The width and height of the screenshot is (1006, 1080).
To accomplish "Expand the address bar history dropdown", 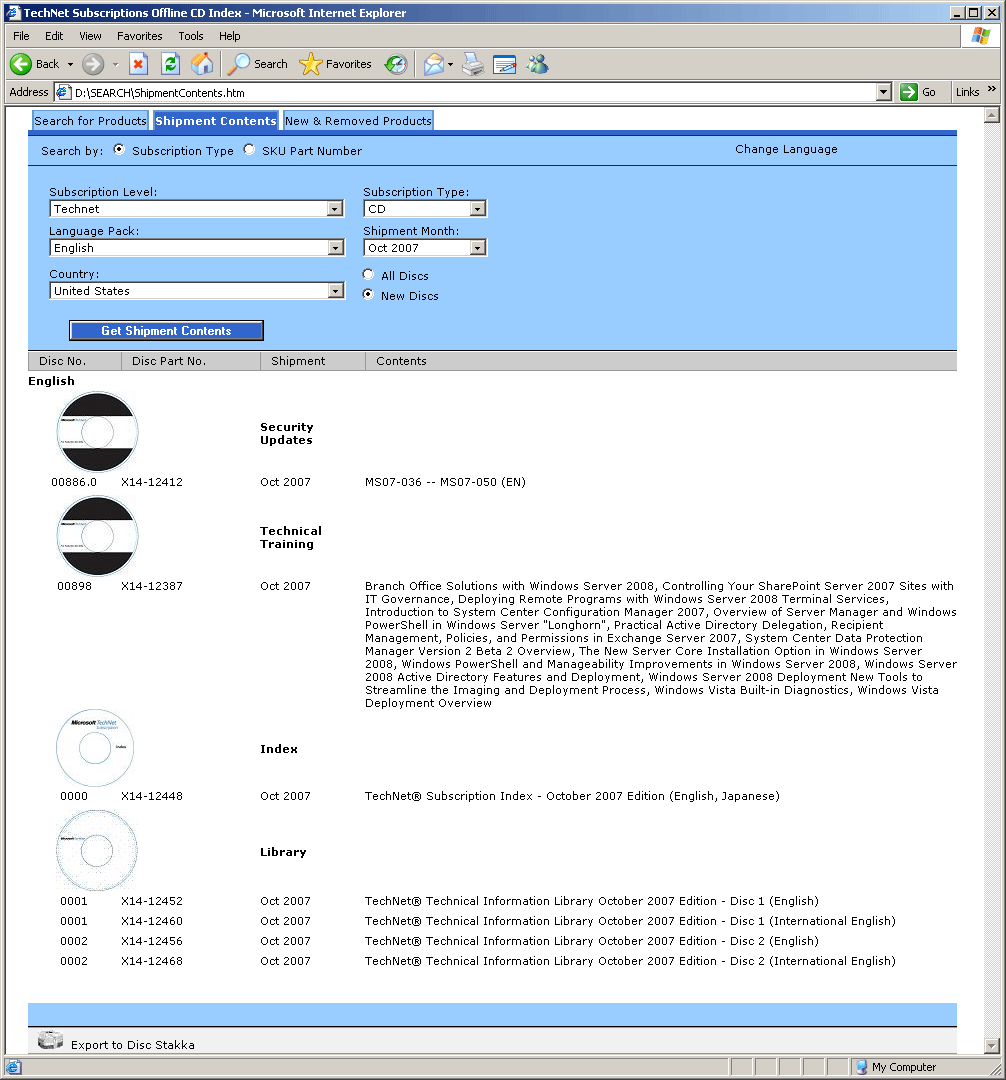I will click(884, 92).
